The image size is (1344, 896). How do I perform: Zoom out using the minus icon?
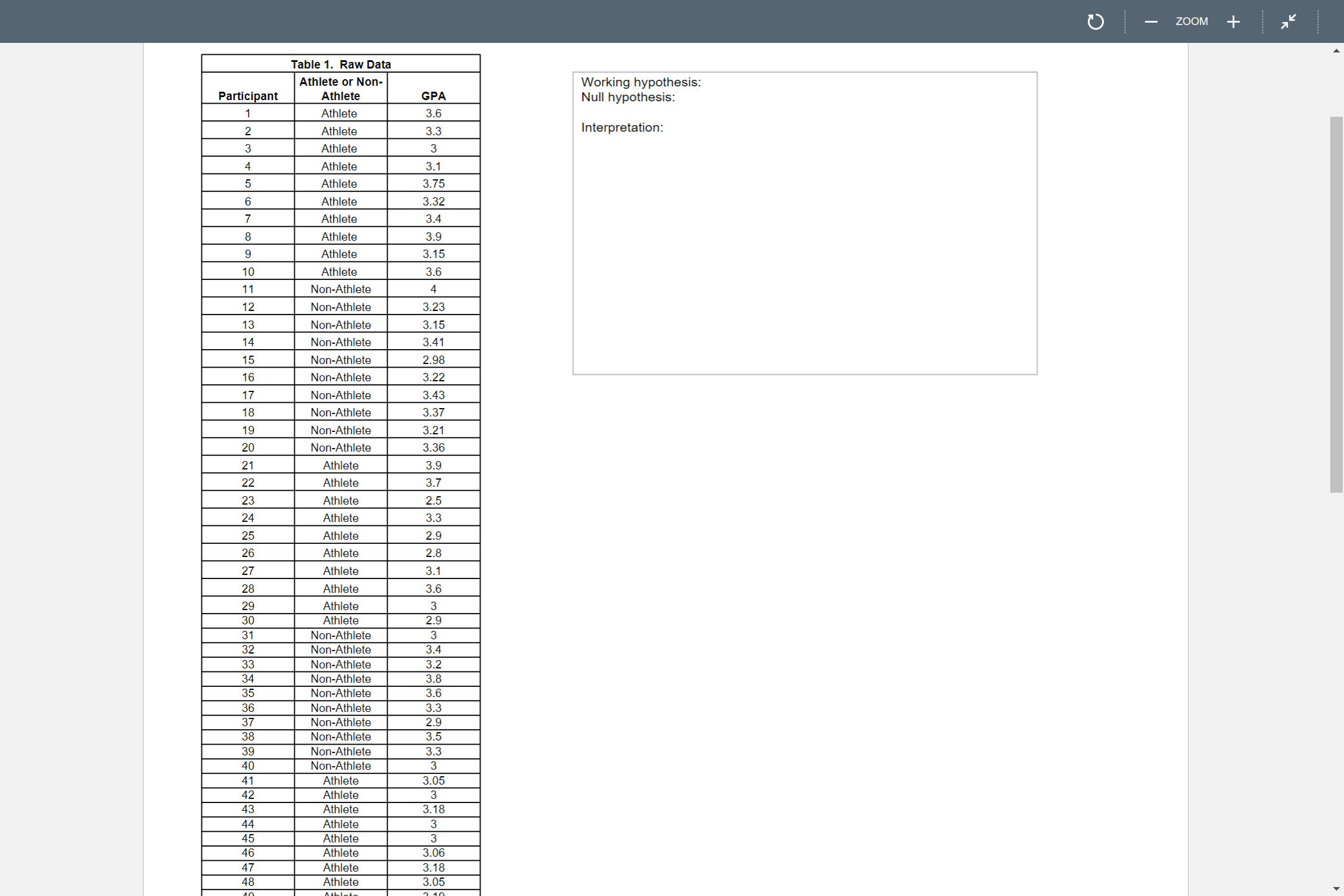[1151, 21]
